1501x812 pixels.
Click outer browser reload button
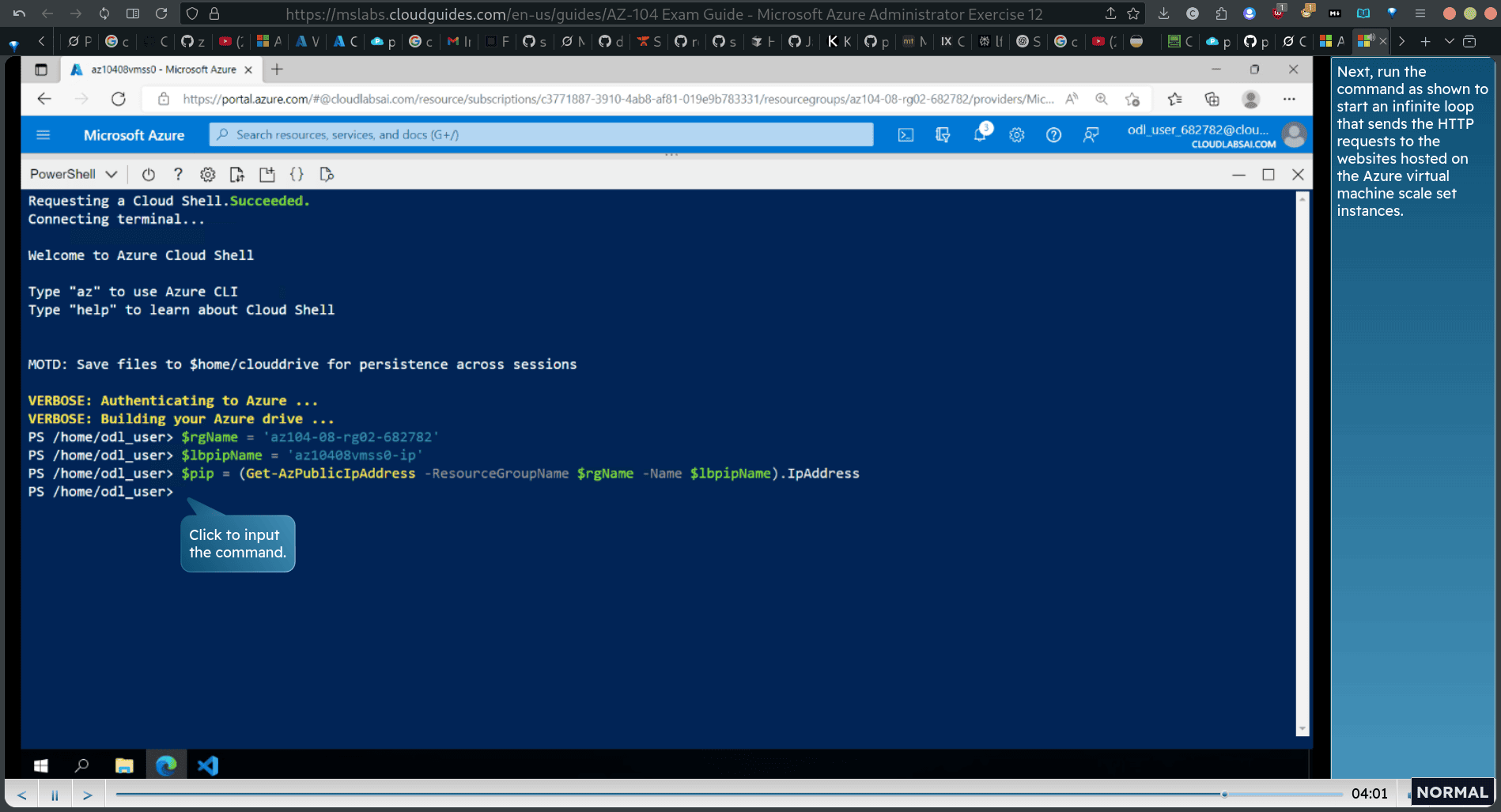point(161,13)
